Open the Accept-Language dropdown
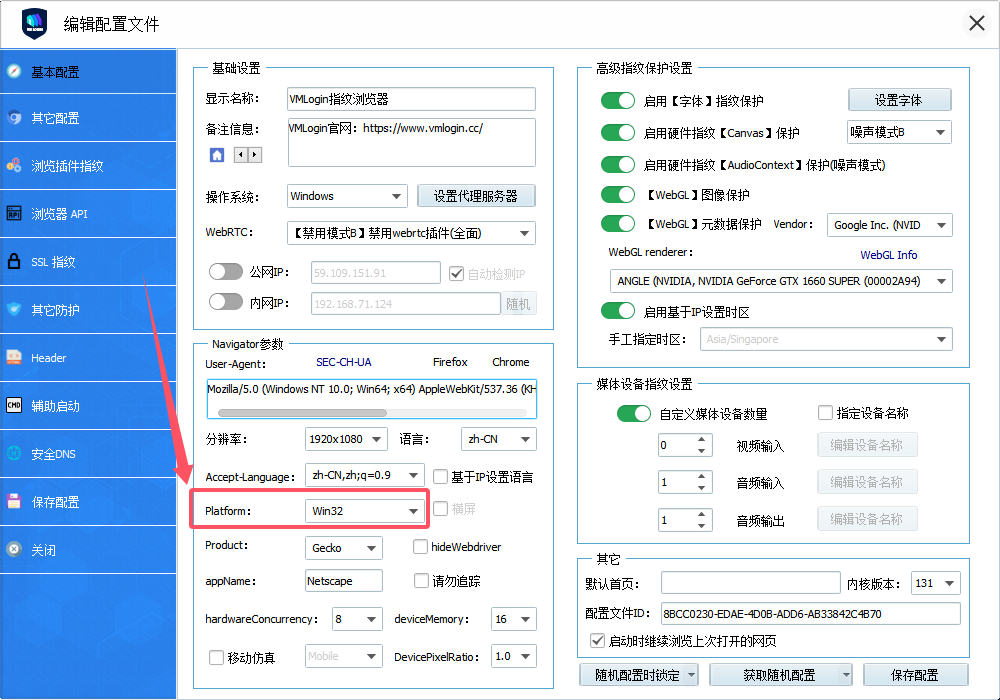Viewport: 1000px width, 700px height. pos(365,475)
